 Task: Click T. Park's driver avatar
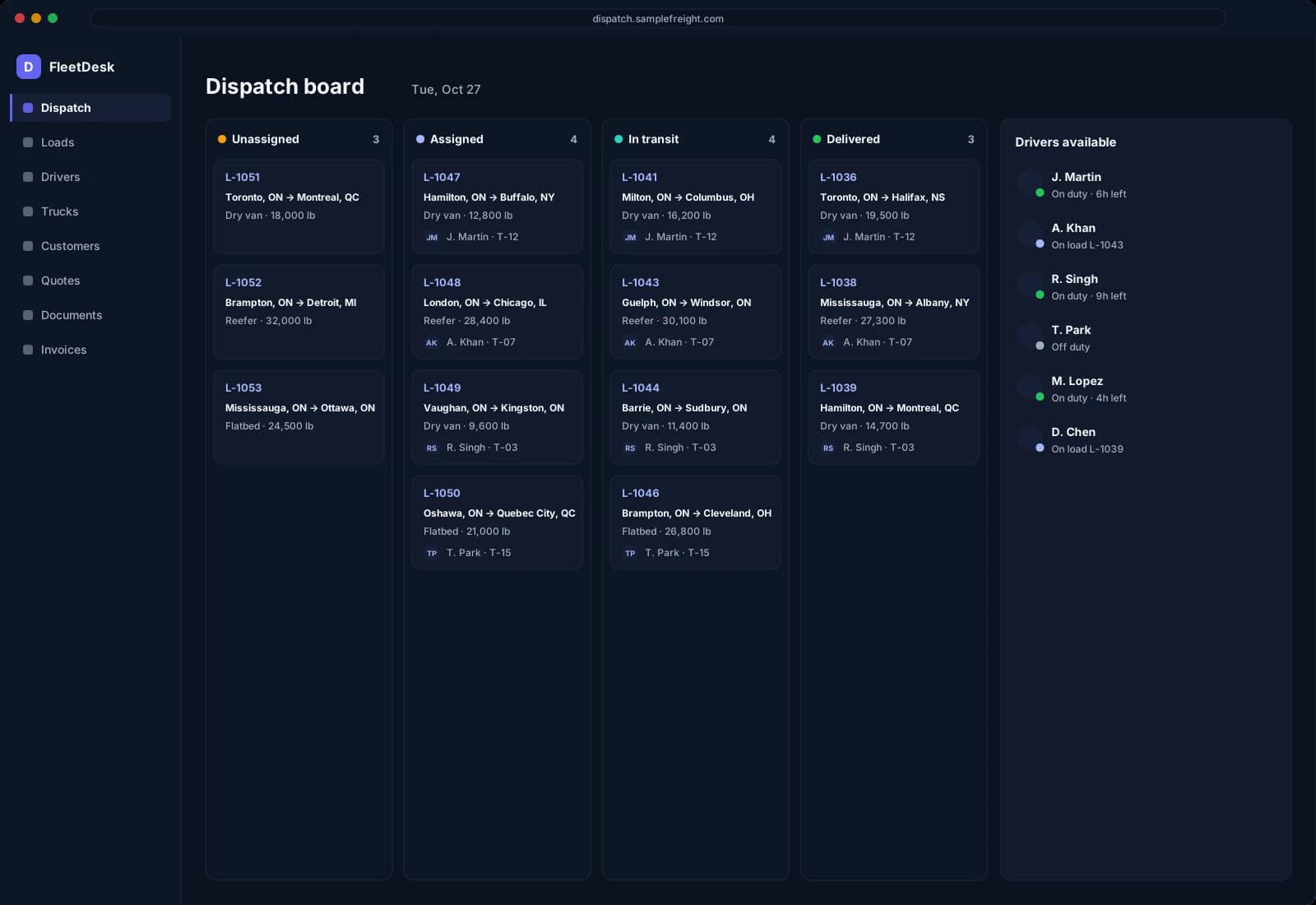pos(1029,336)
